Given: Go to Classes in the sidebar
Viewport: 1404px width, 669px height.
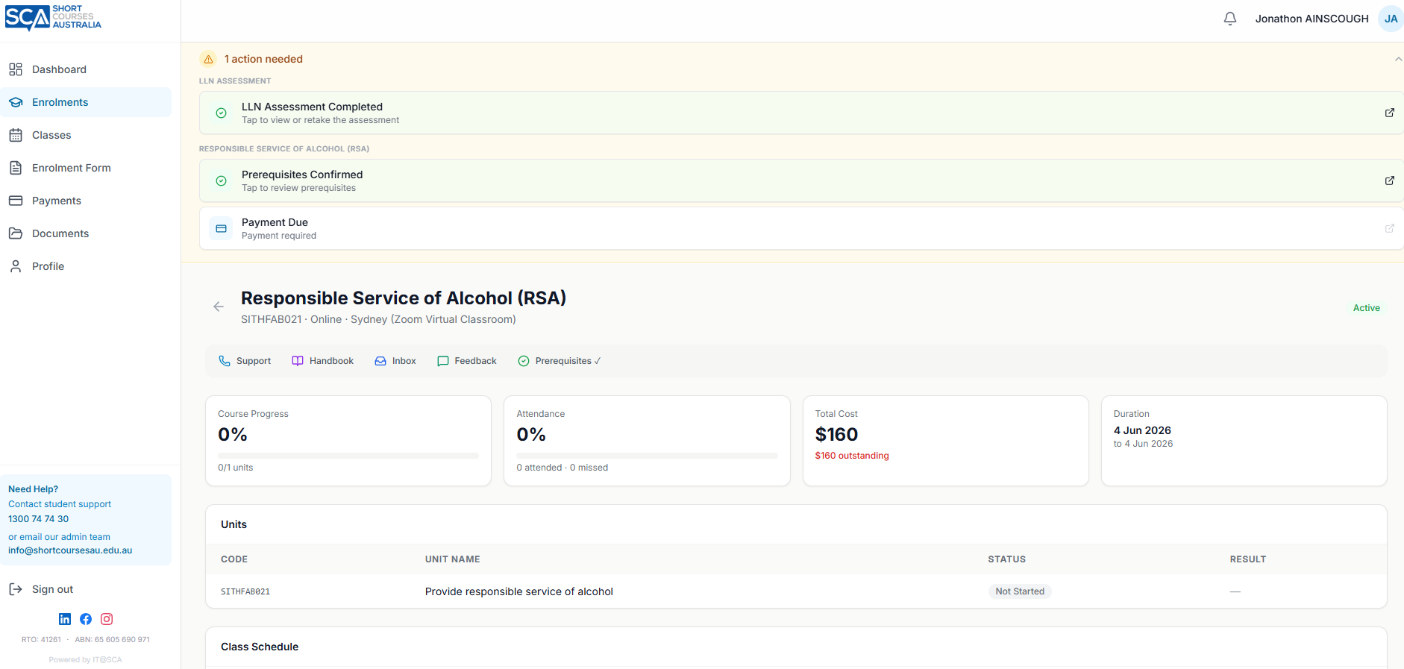Looking at the screenshot, I should [x=87, y=135].
